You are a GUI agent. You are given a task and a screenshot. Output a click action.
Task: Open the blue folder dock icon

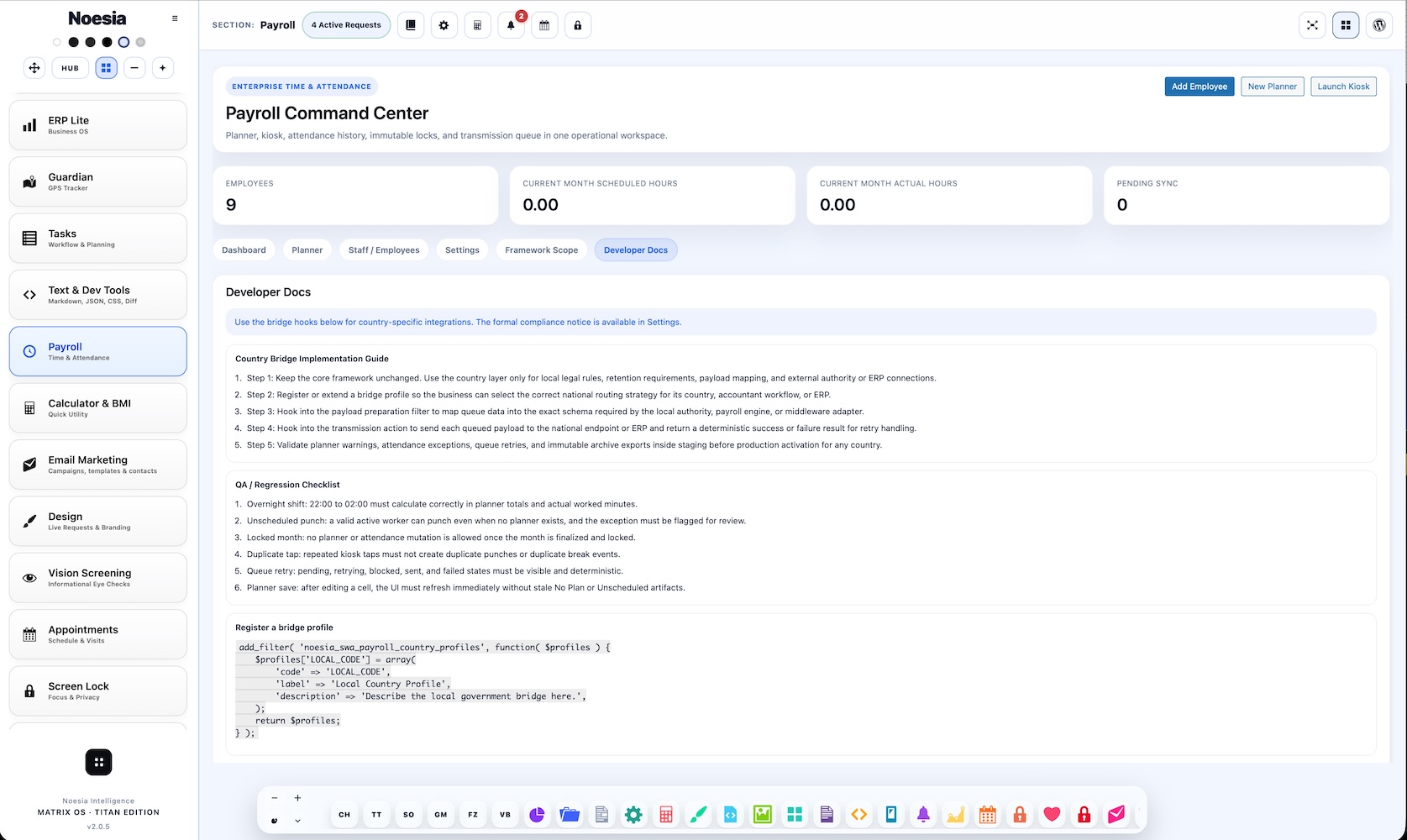[x=570, y=814]
